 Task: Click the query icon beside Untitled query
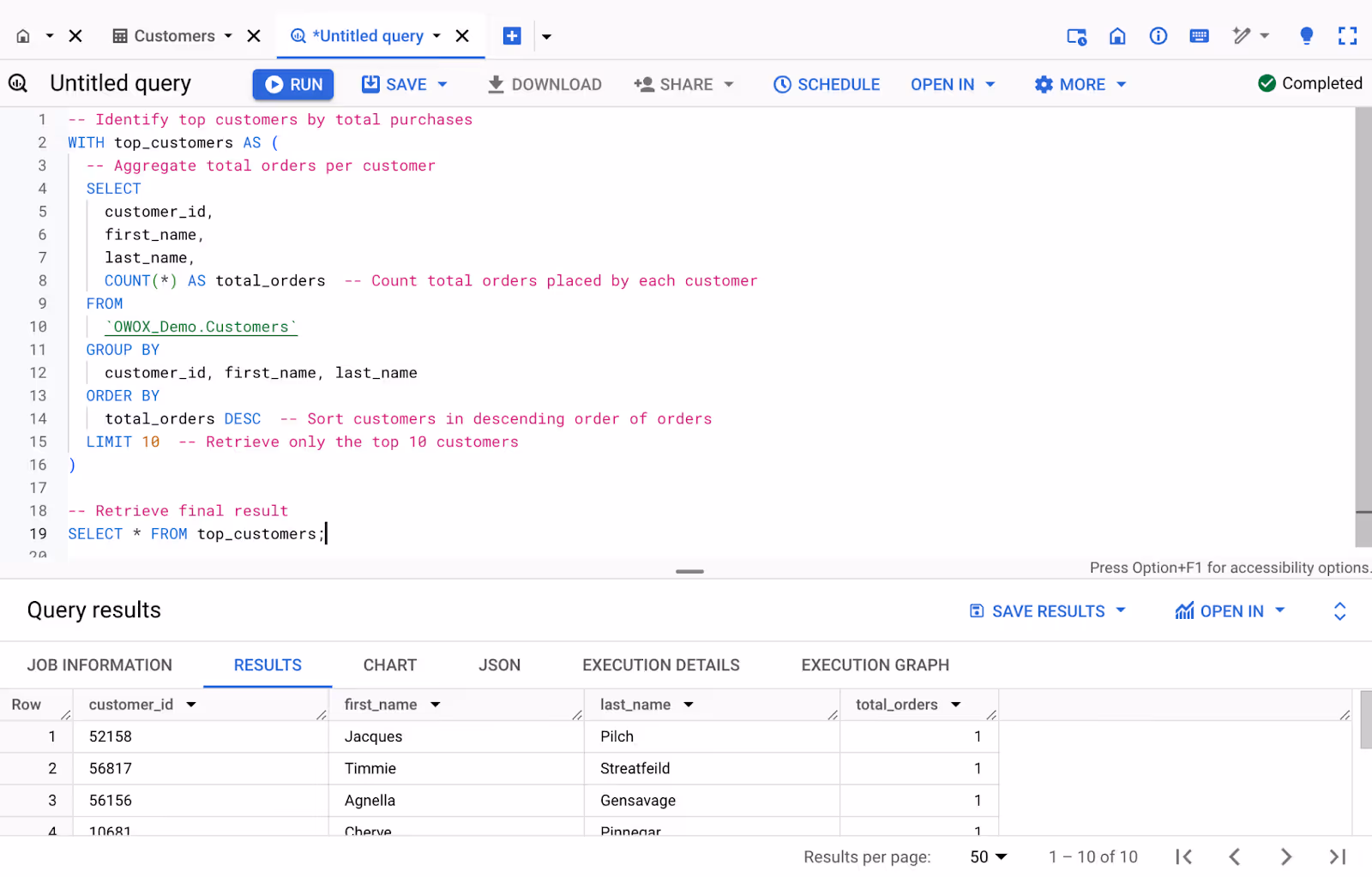[x=18, y=83]
